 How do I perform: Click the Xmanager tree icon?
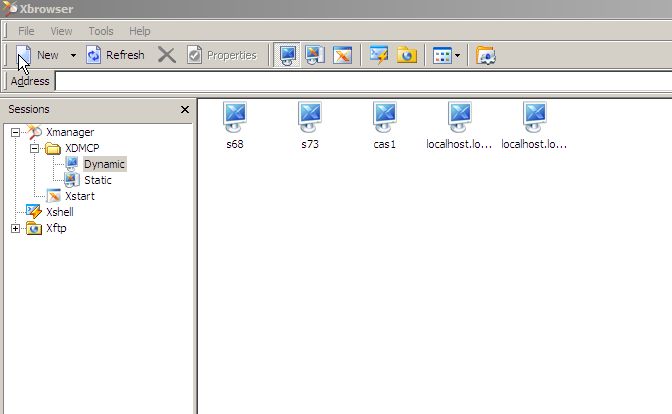tap(34, 132)
